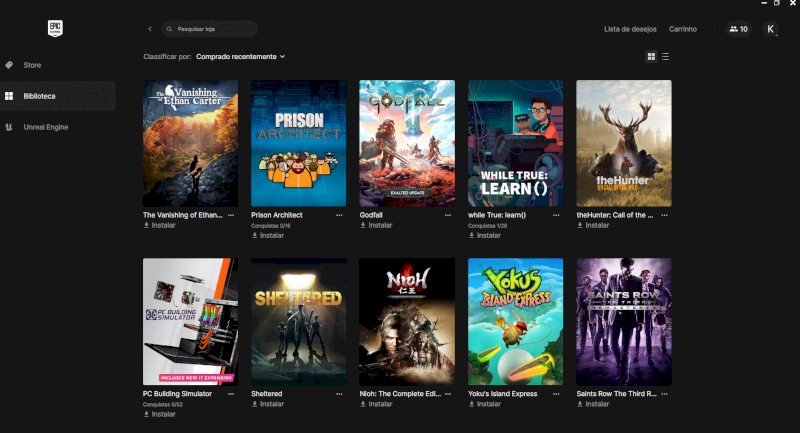Open more options for Prison Architect
Screen dimensions: 800x433
(339, 215)
